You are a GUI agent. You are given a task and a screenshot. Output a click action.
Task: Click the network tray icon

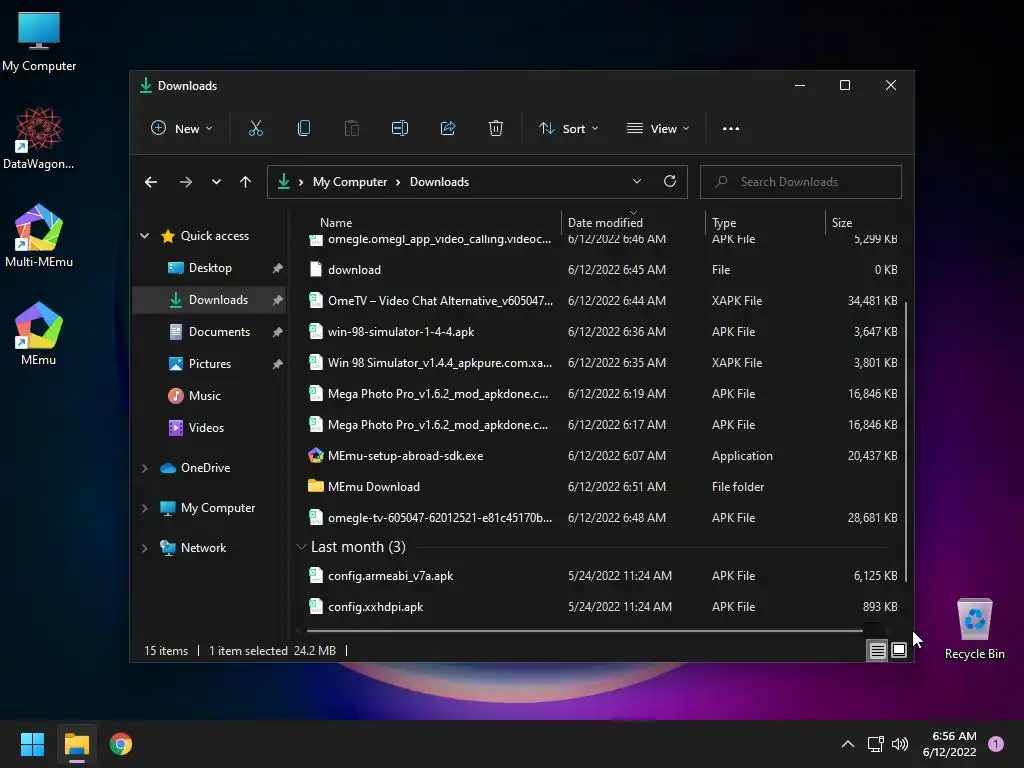(875, 744)
